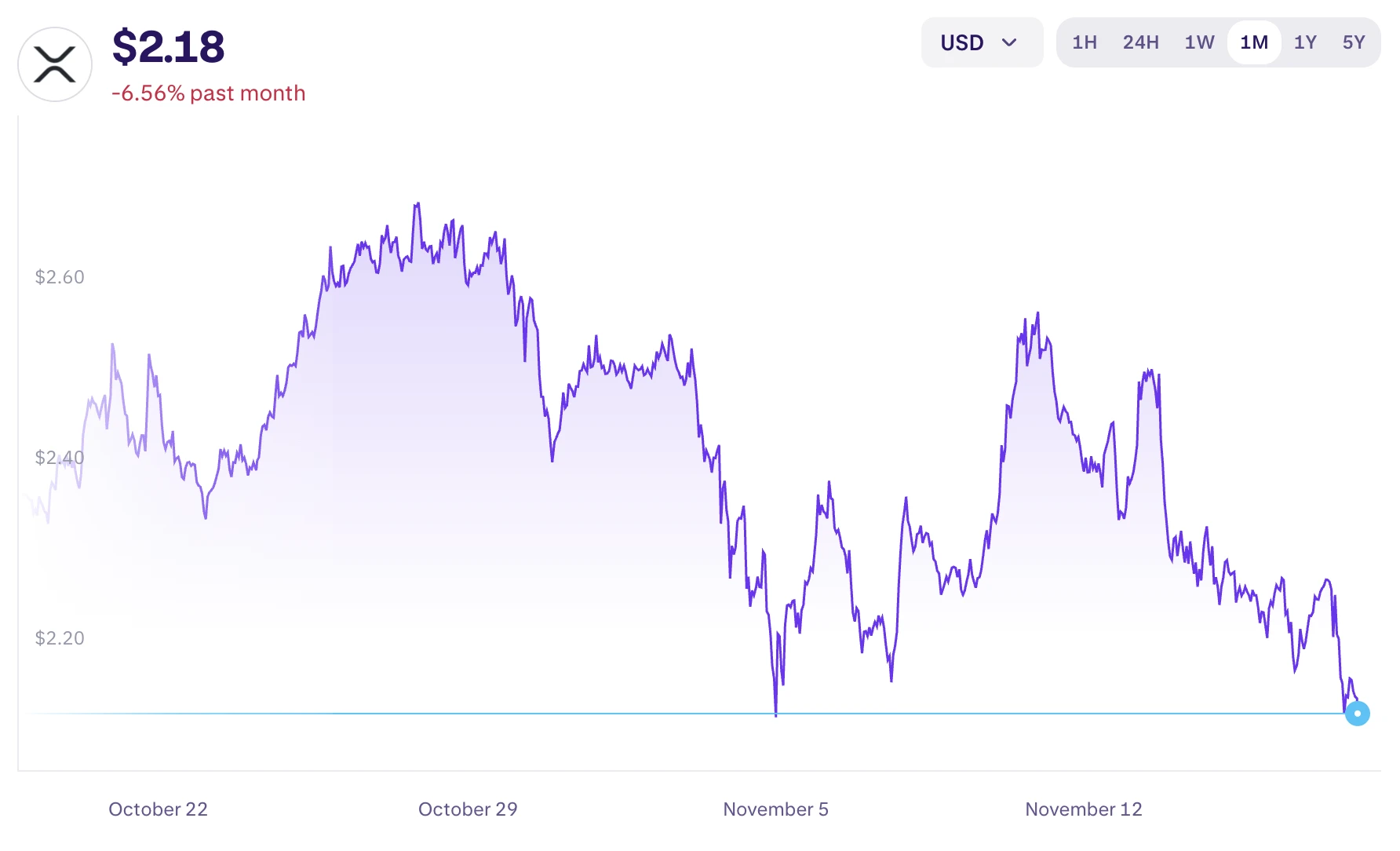Click the November 12 axis label
This screenshot has width=1400, height=851.
1084,809
